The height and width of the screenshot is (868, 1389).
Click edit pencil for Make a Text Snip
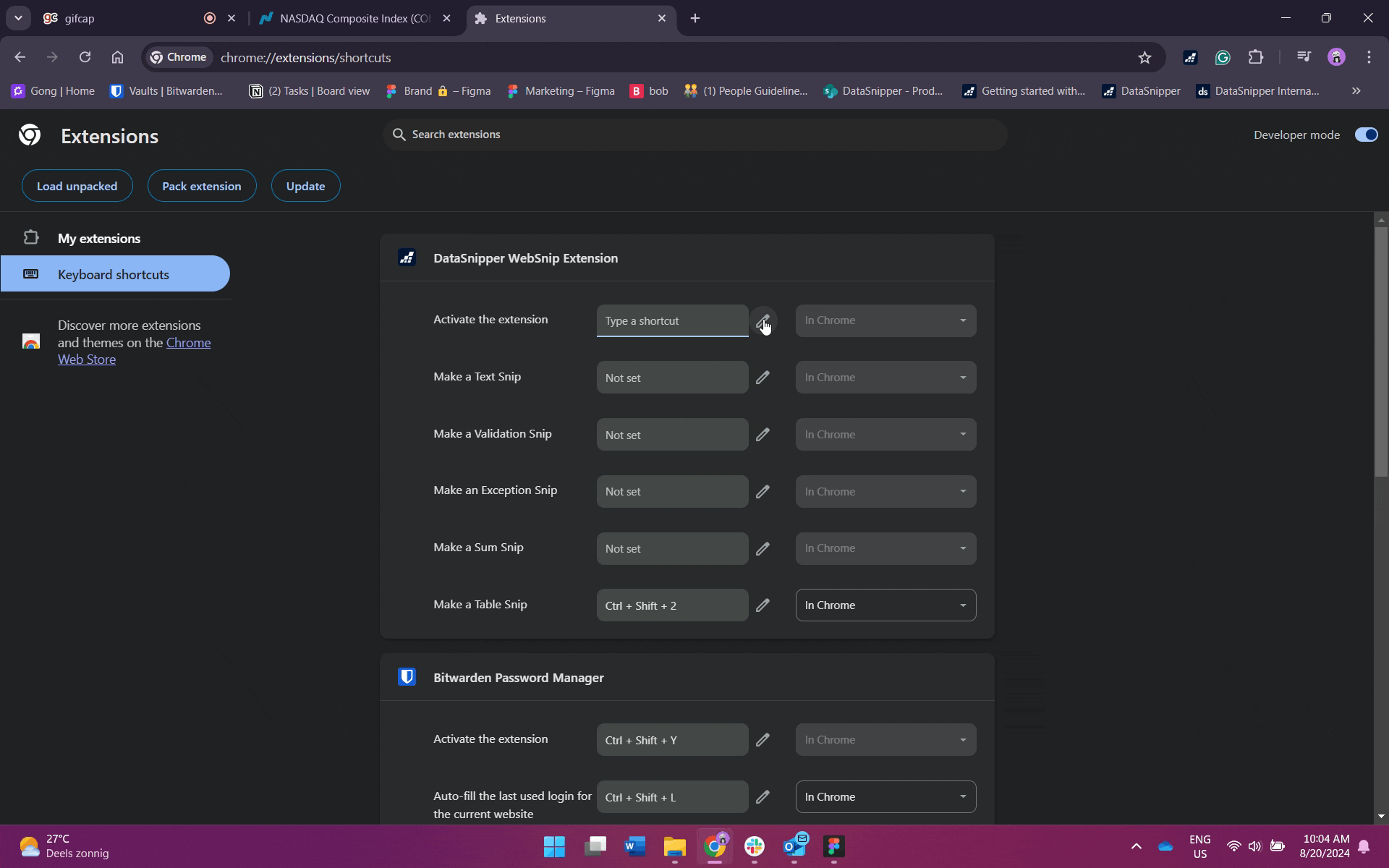[763, 378]
